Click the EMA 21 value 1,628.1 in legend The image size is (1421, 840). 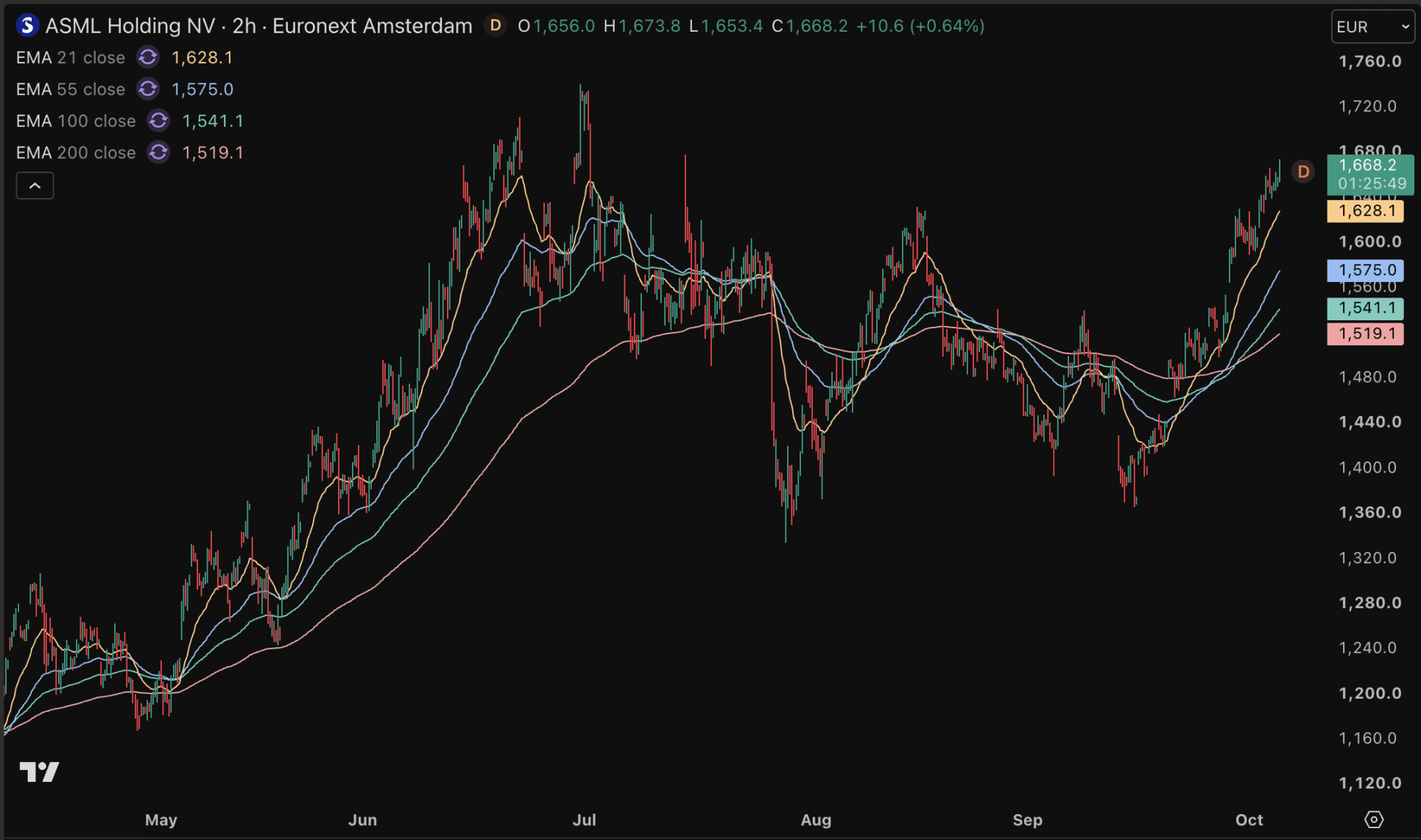point(202,57)
